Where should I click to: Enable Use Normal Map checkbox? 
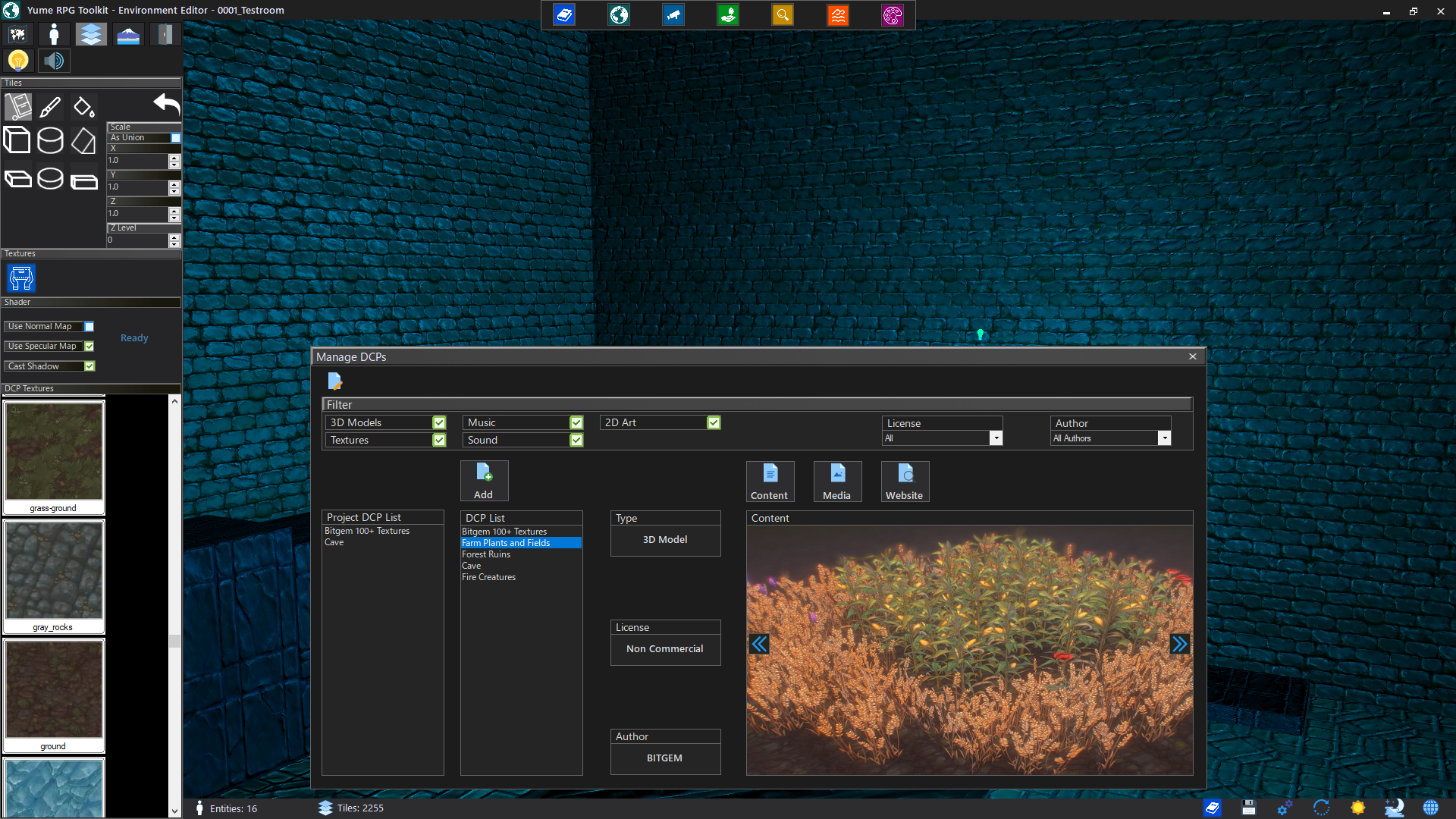tap(89, 327)
